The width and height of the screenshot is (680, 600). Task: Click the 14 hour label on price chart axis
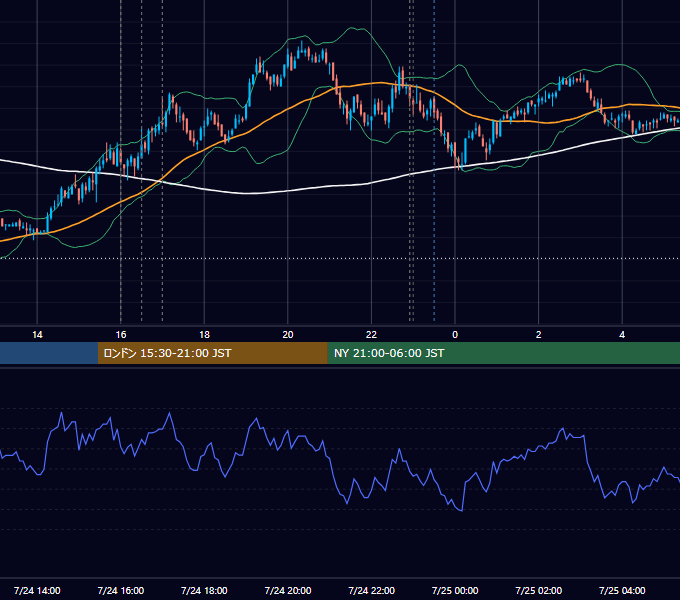click(37, 335)
